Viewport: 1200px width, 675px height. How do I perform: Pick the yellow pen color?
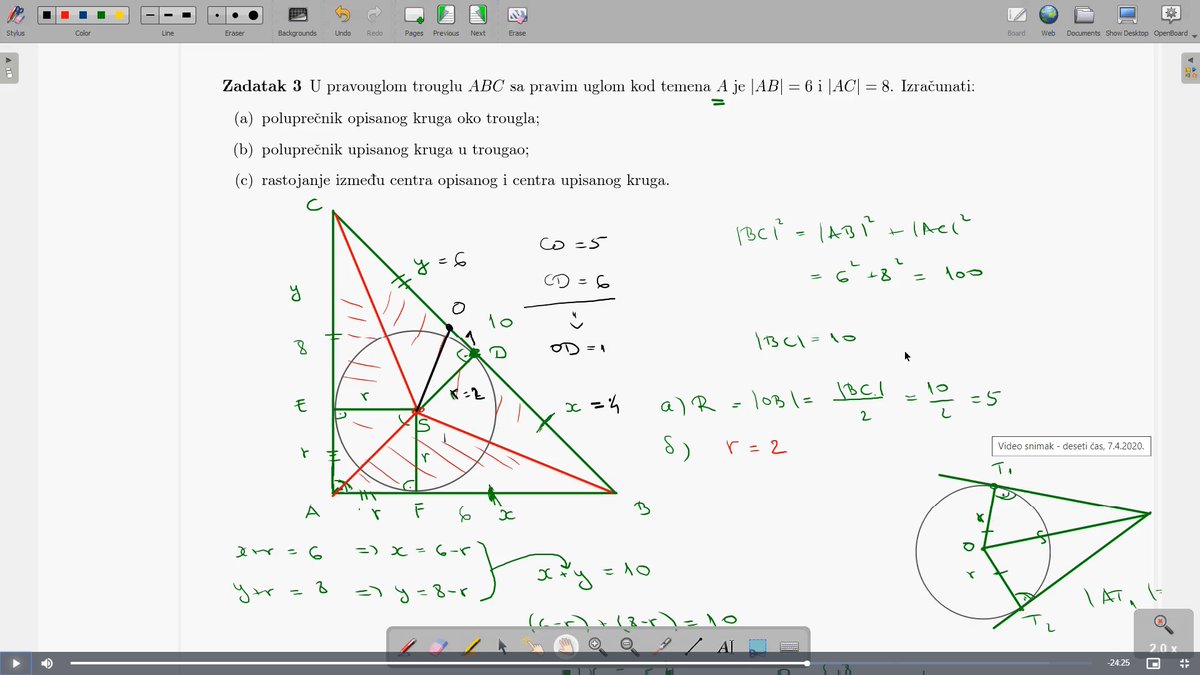118,16
